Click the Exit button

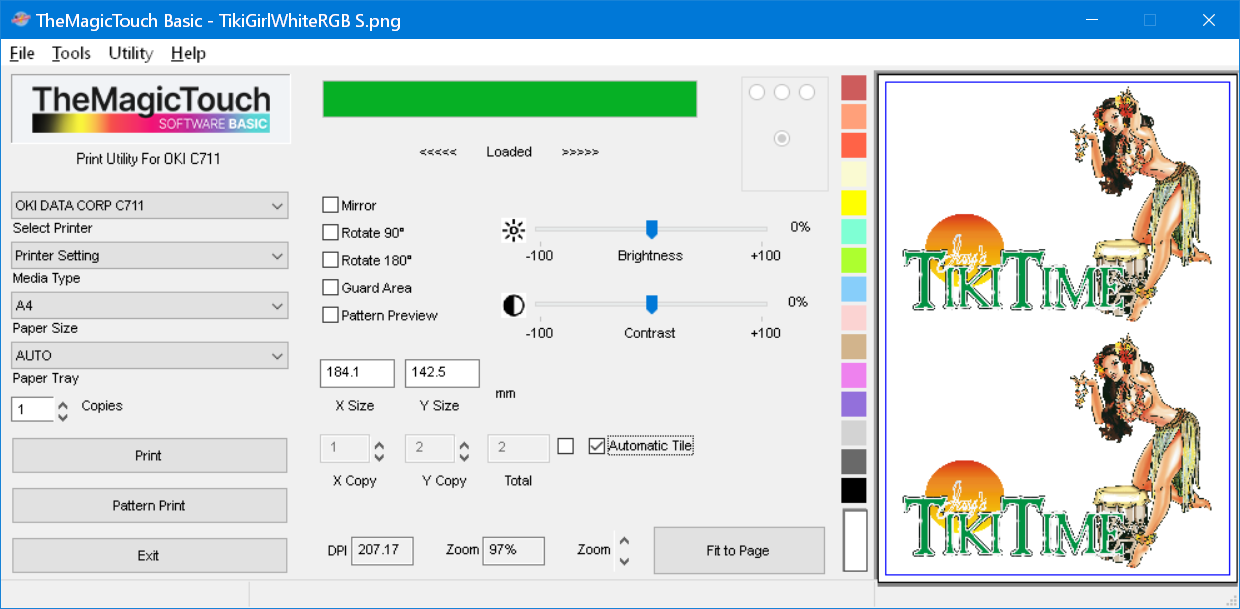tap(149, 555)
